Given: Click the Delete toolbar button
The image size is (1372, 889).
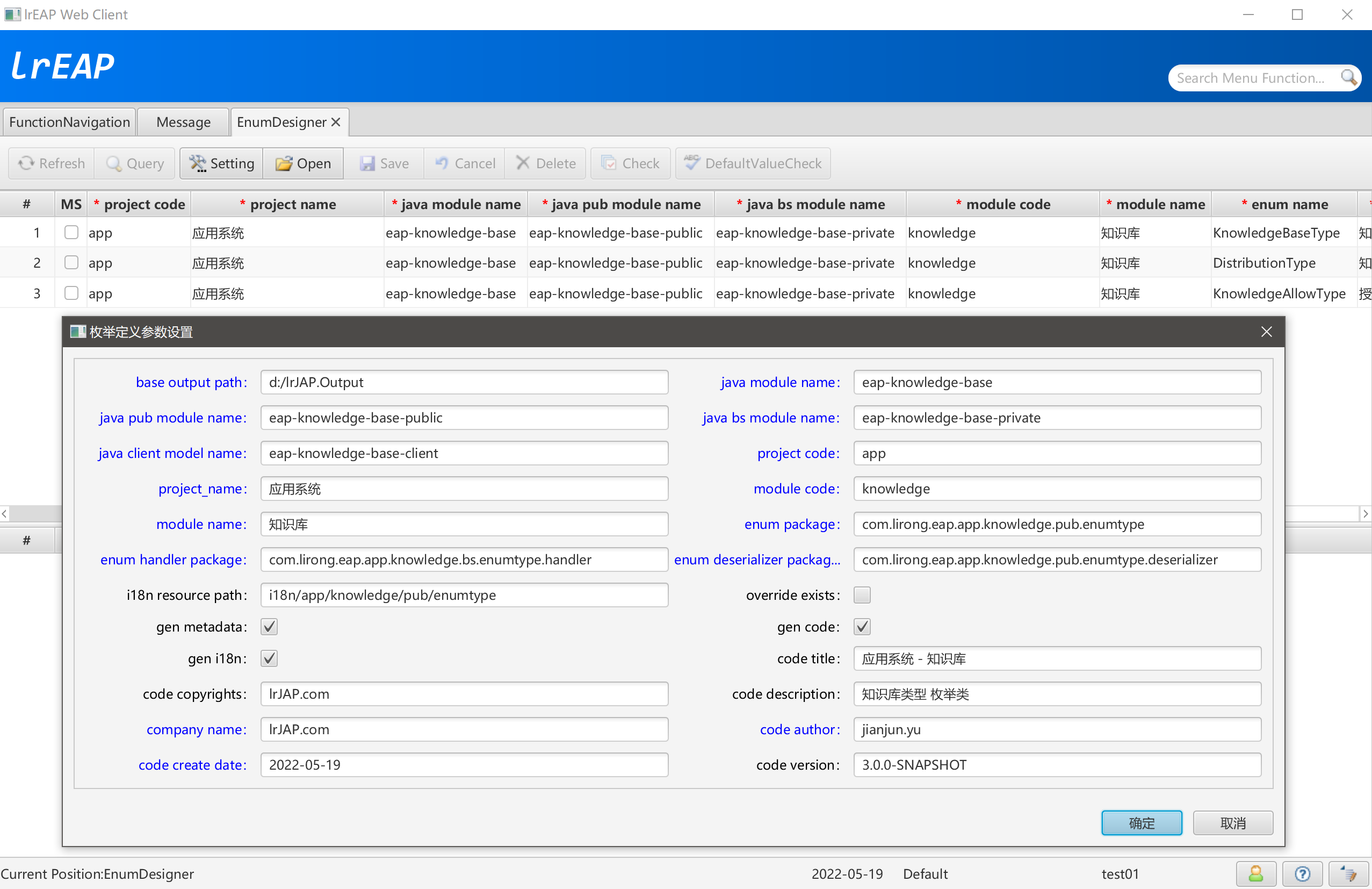Looking at the screenshot, I should pyautogui.click(x=545, y=163).
